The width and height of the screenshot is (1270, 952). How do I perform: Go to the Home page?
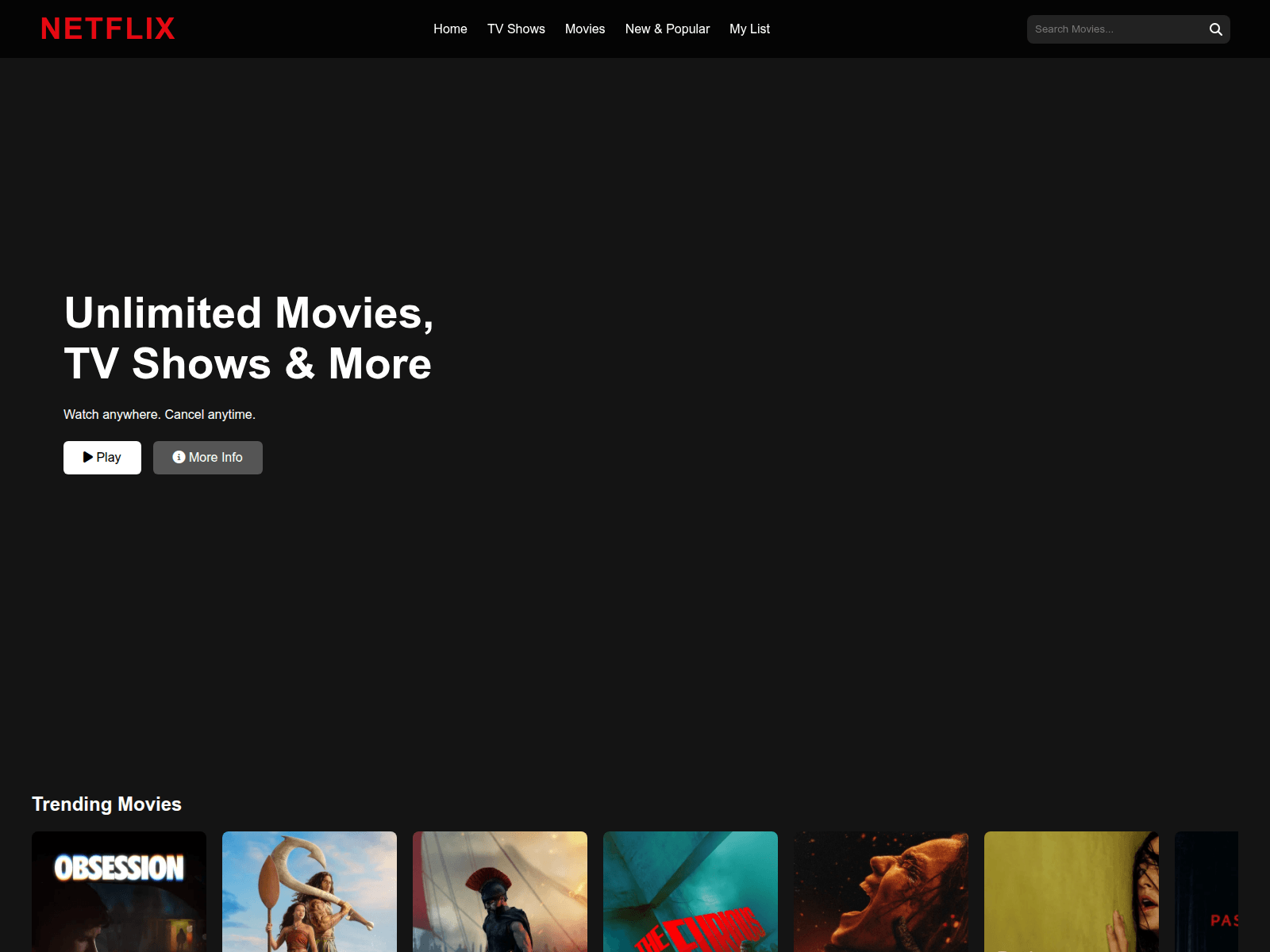tap(450, 29)
